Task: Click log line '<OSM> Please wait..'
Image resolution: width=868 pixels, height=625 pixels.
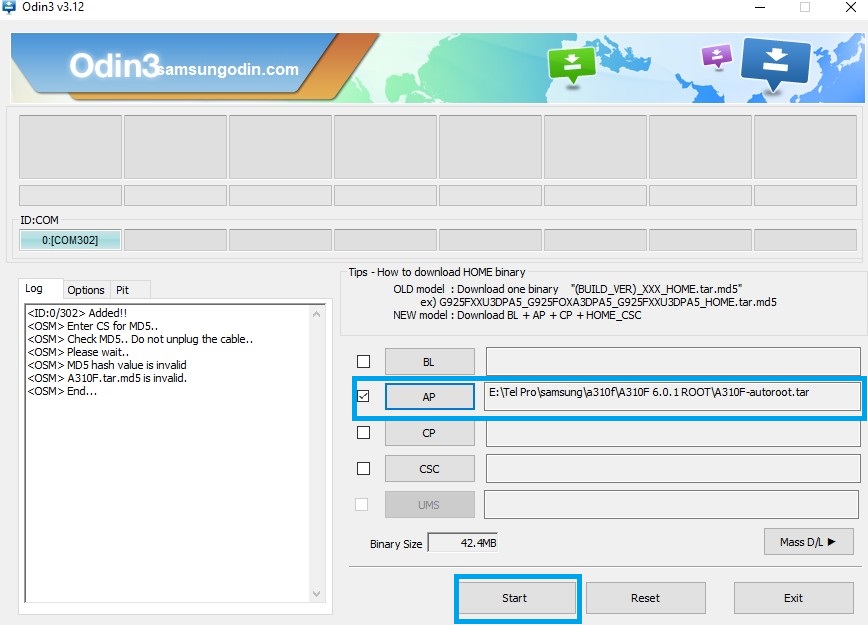Action: 78,352
